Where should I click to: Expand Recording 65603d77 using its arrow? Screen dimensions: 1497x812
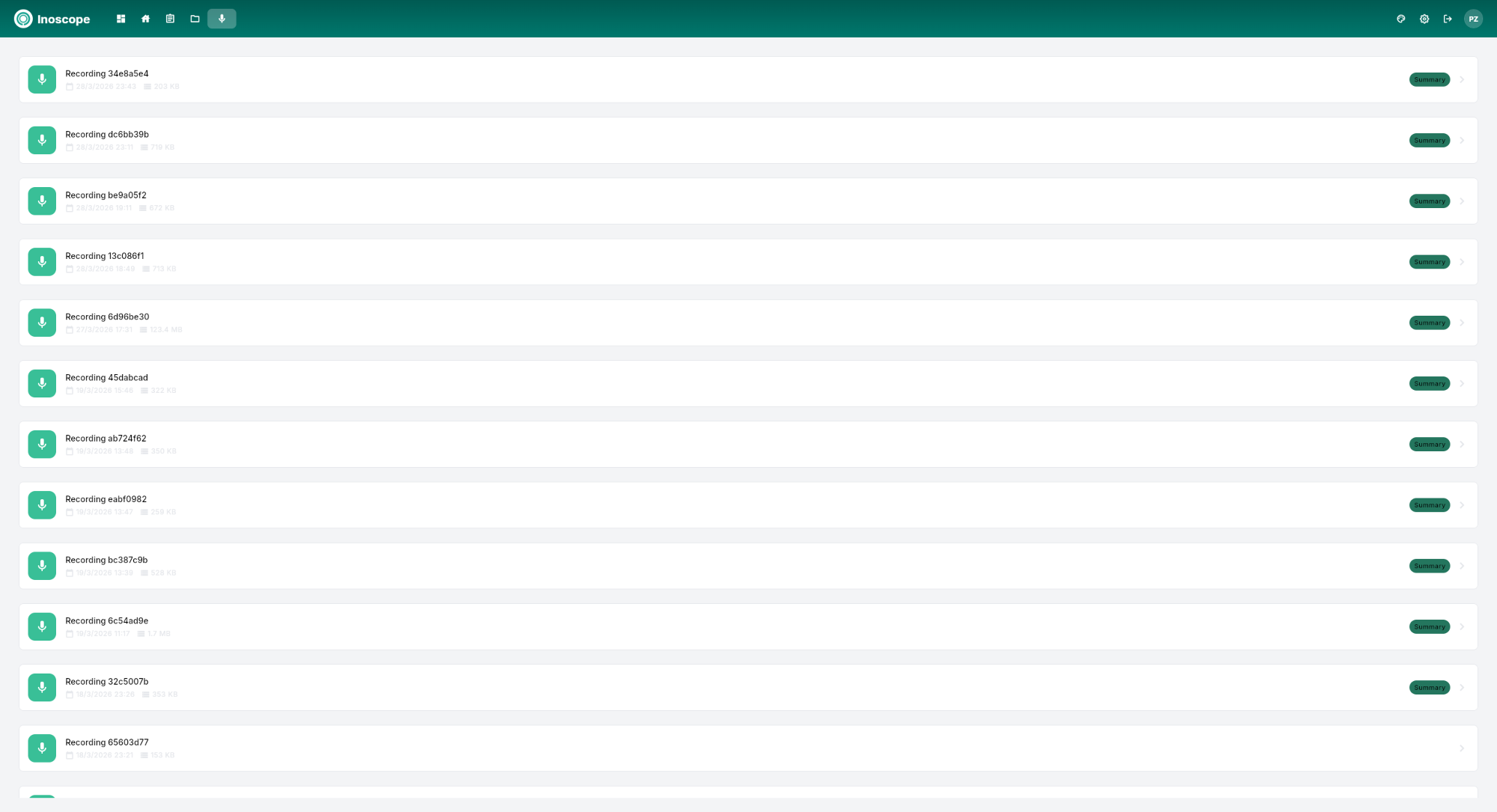(x=1462, y=748)
